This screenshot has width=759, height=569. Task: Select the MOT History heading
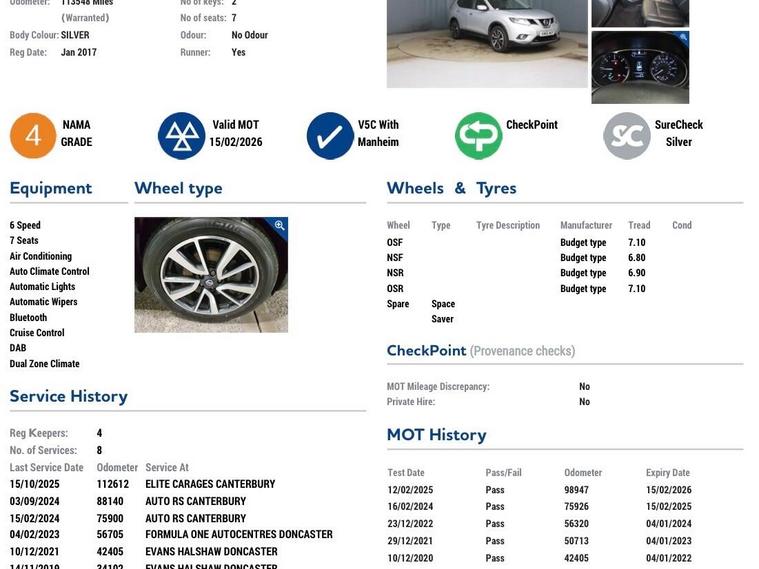click(436, 434)
